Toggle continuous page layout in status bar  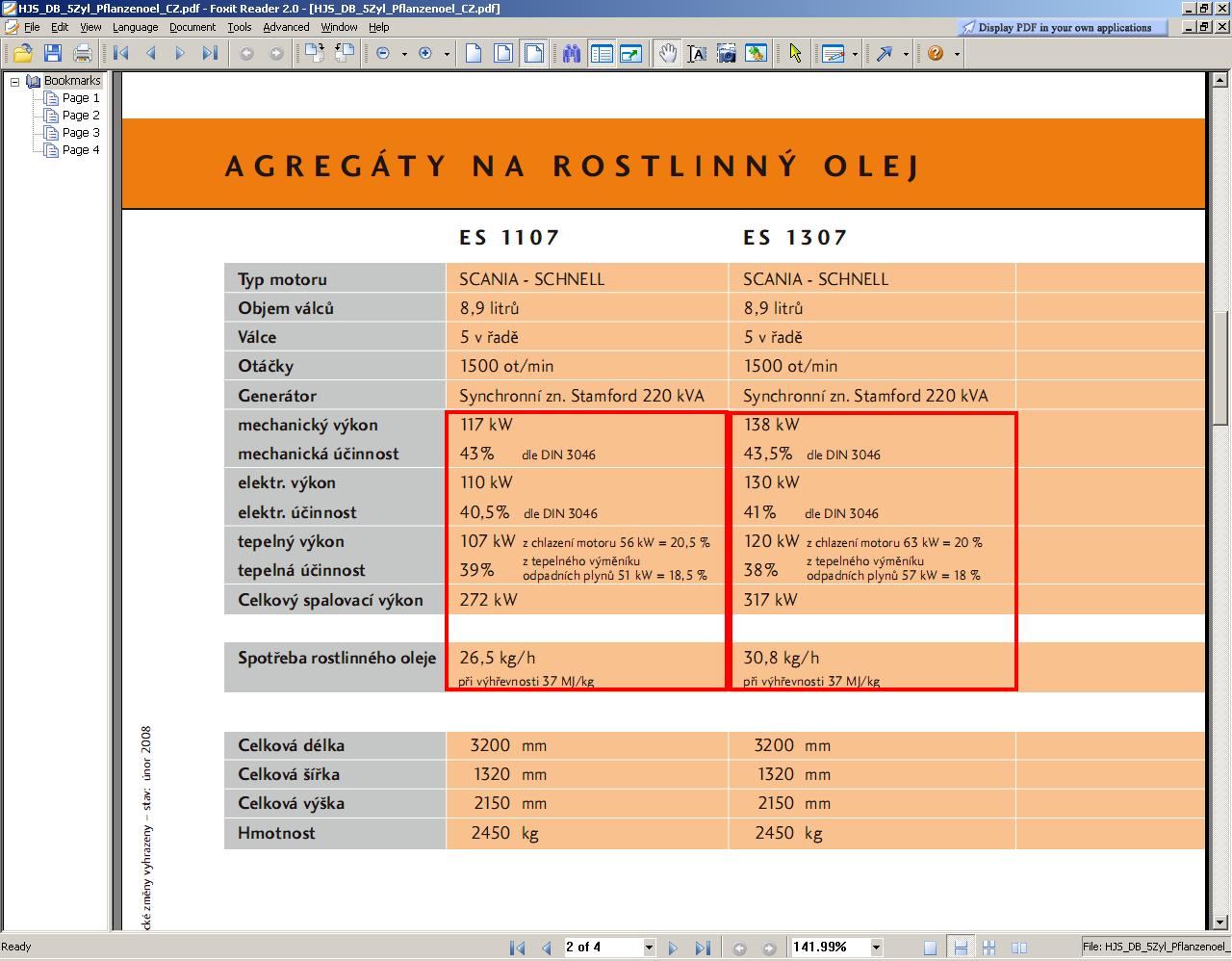pyautogui.click(x=960, y=948)
